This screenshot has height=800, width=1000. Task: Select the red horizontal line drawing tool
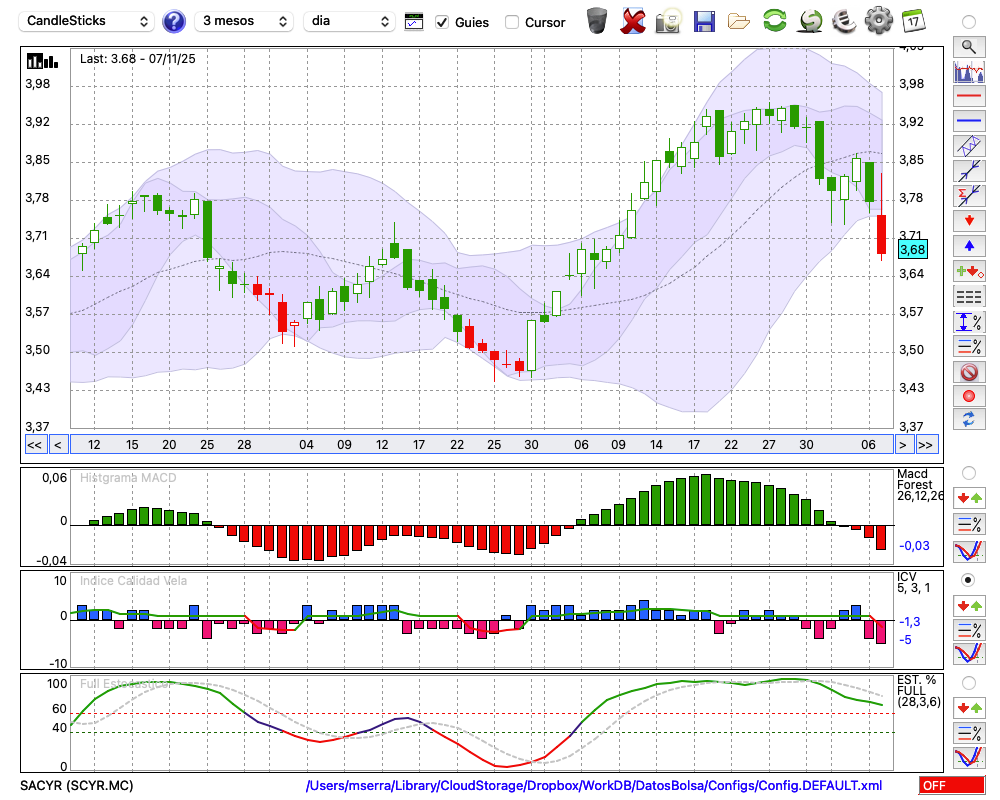coord(968,97)
